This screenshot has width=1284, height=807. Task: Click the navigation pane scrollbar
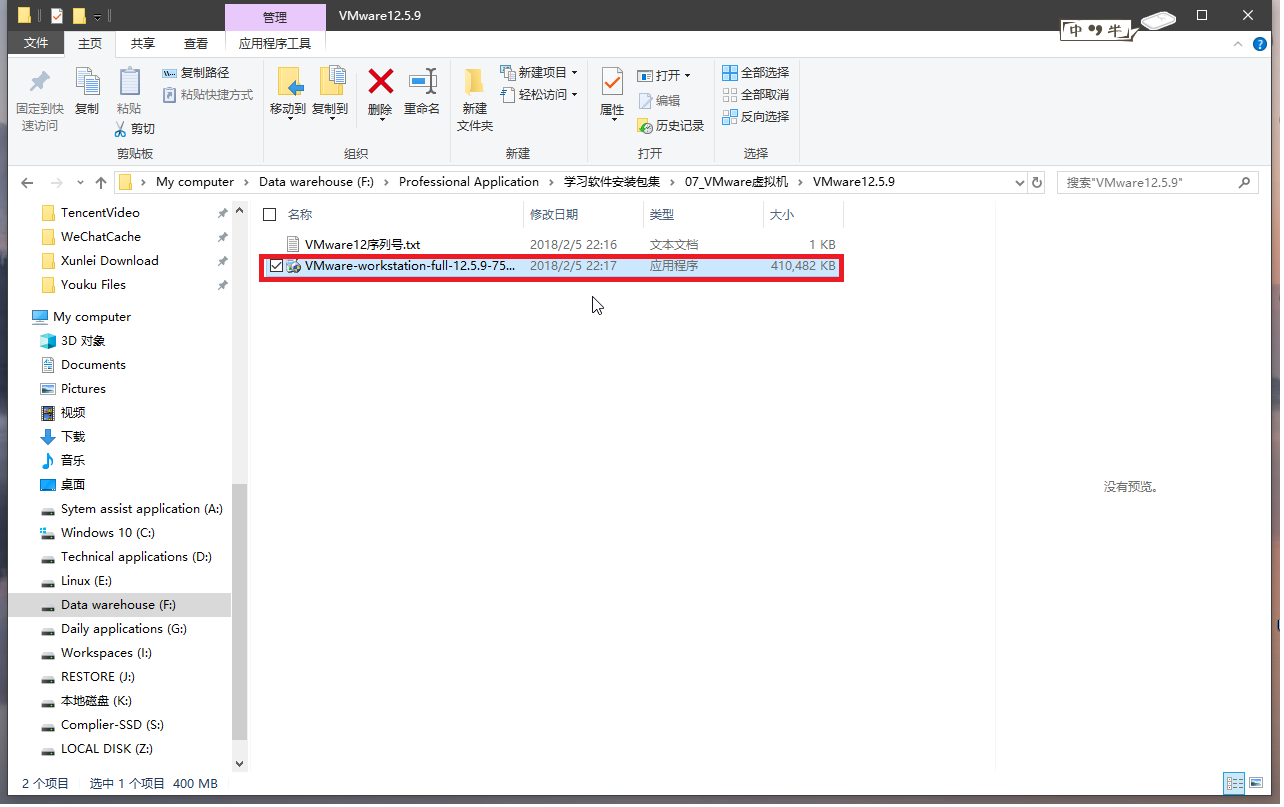239,615
